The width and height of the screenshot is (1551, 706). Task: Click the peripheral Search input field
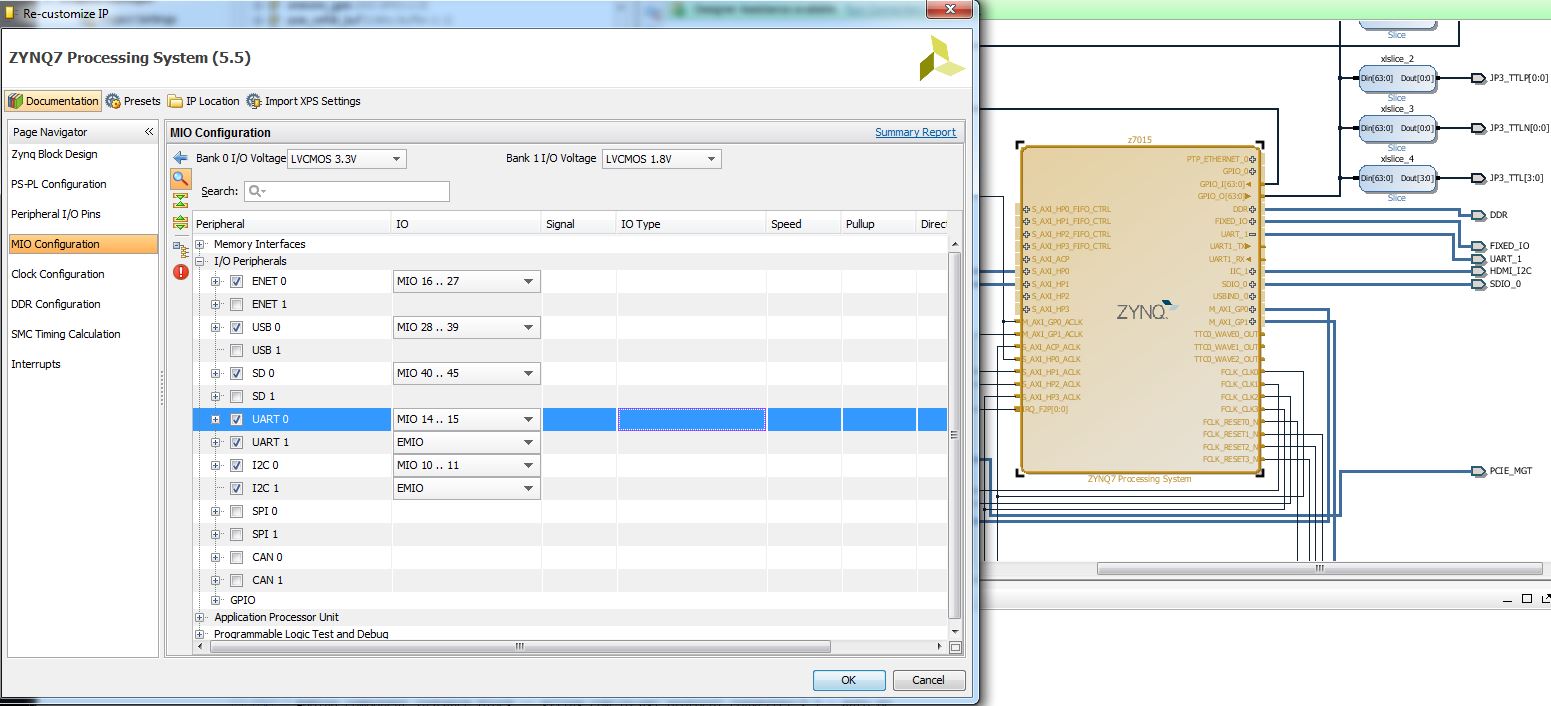tap(347, 191)
